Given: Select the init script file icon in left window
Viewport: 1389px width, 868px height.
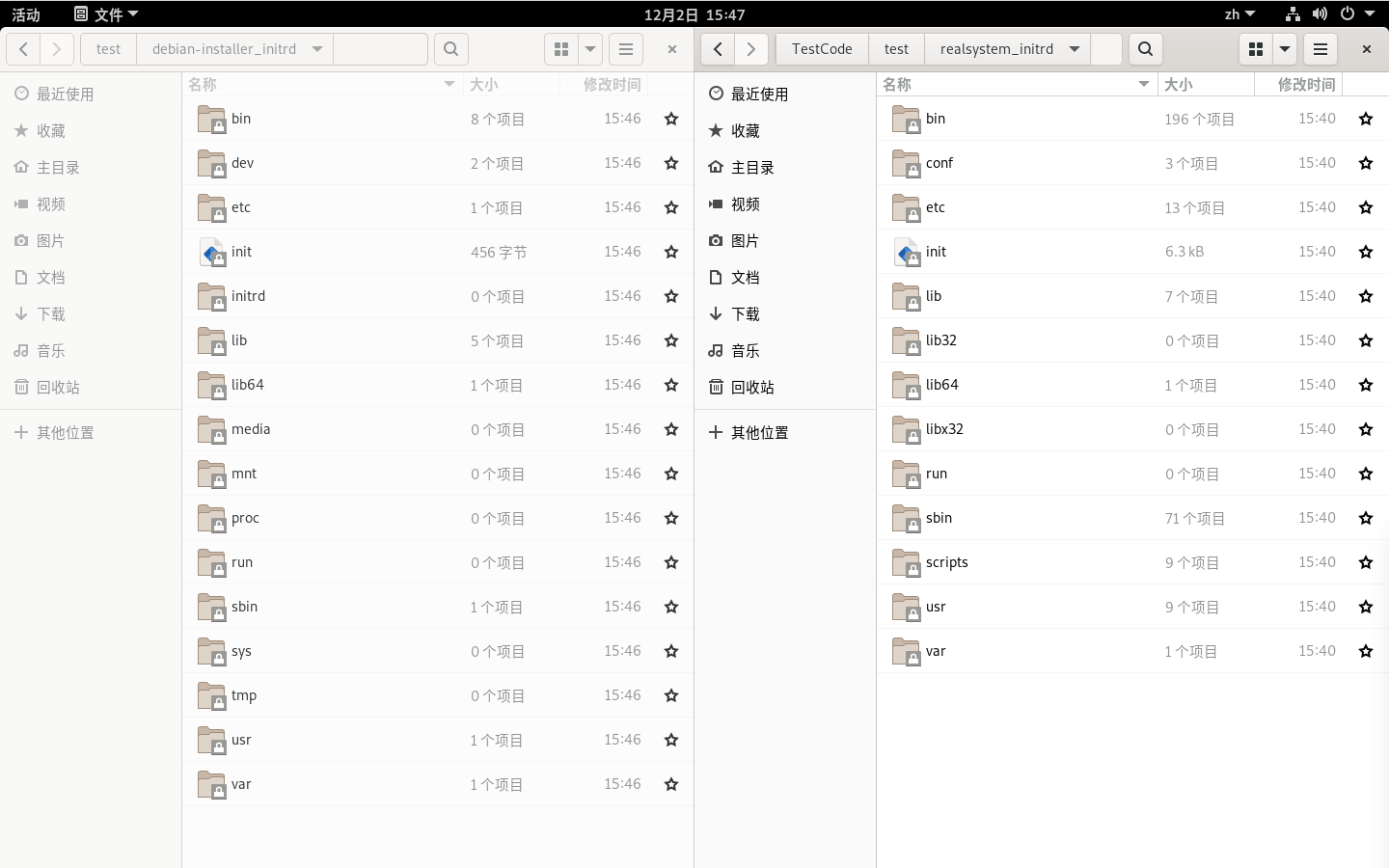Looking at the screenshot, I should pyautogui.click(x=211, y=252).
